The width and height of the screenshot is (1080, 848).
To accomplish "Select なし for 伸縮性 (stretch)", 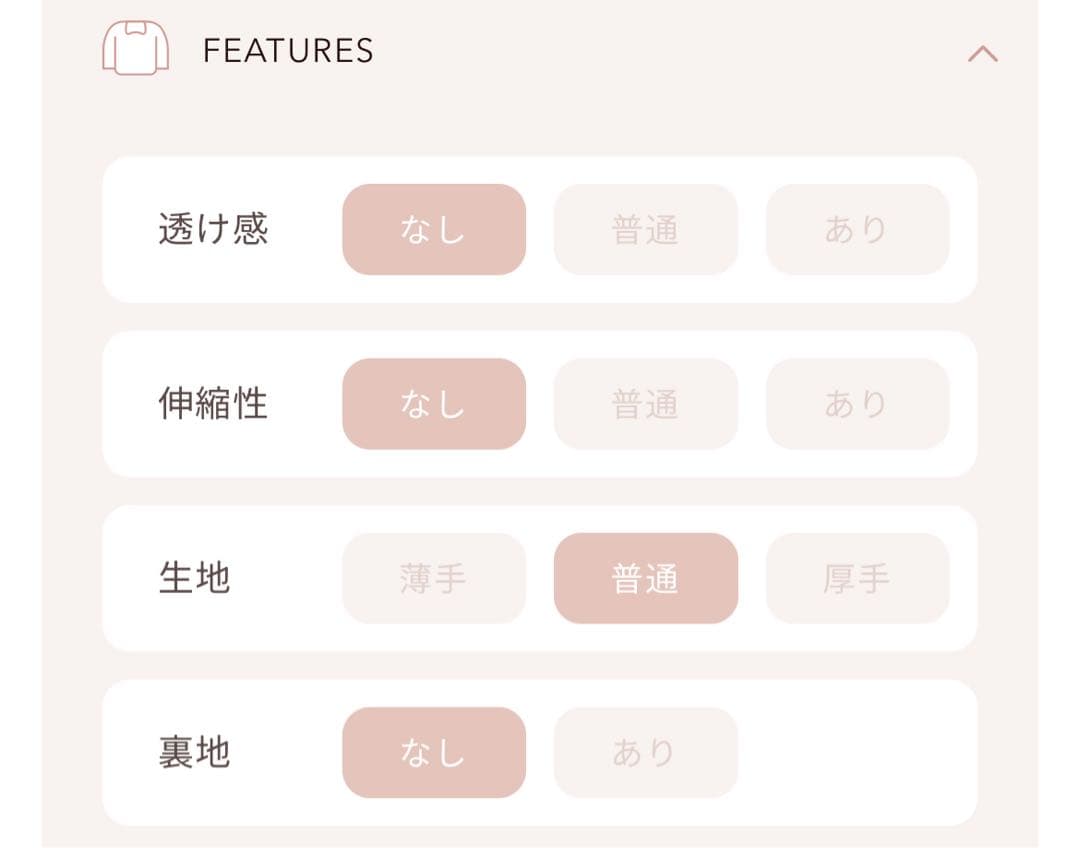I will click(433, 403).
